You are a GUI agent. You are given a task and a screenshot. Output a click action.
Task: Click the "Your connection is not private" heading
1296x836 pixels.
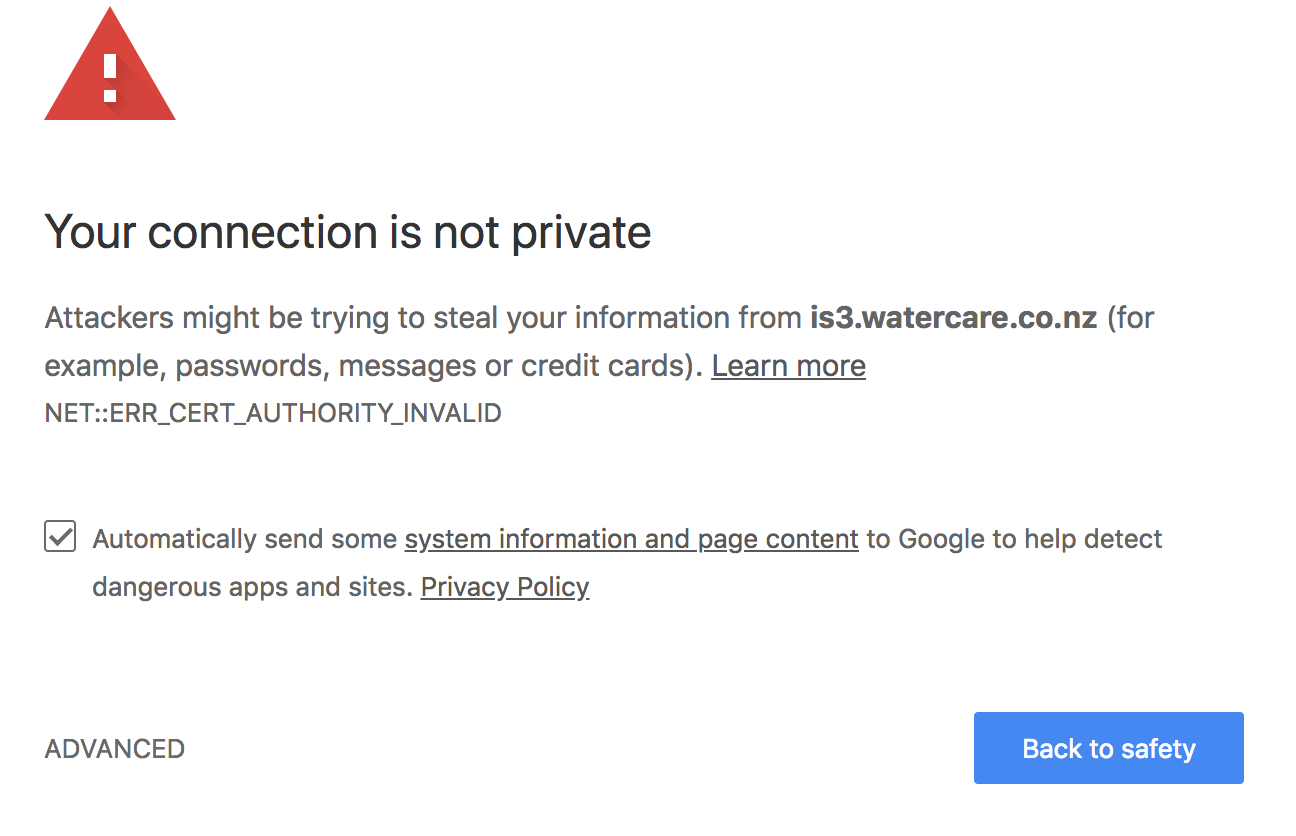pos(348,232)
